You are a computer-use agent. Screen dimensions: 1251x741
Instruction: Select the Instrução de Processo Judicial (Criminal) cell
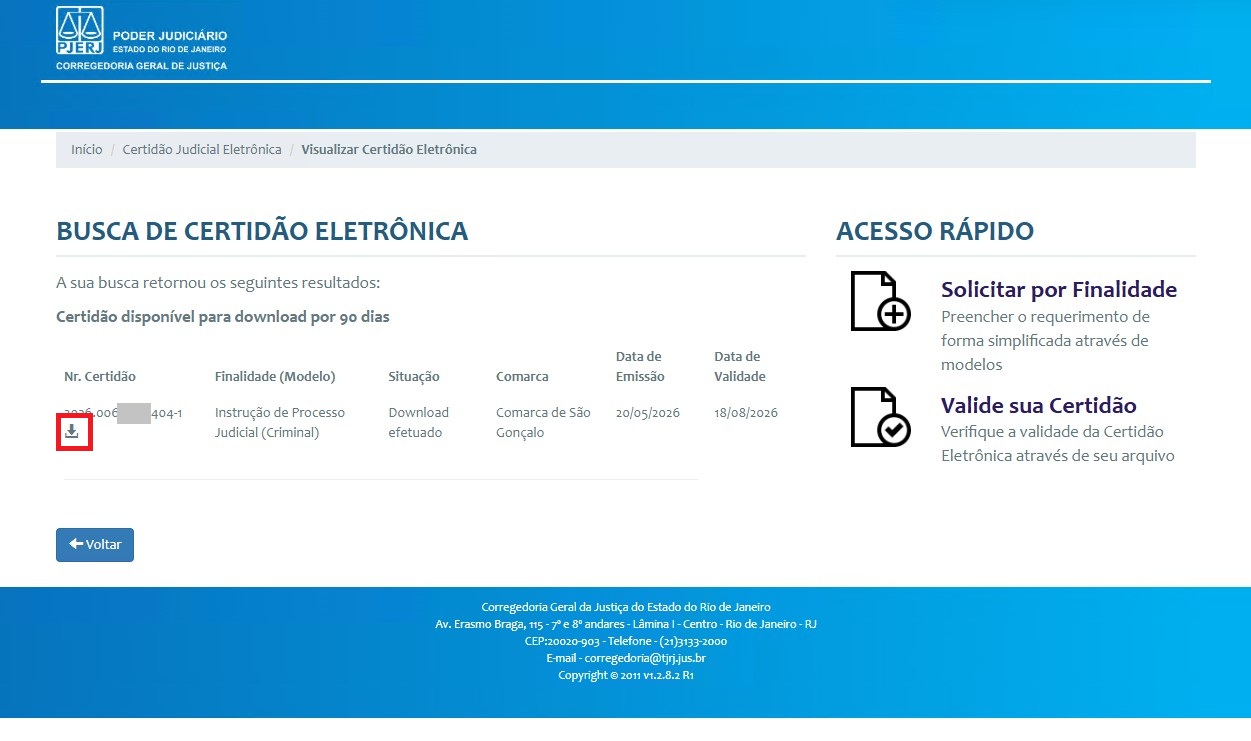click(x=280, y=423)
